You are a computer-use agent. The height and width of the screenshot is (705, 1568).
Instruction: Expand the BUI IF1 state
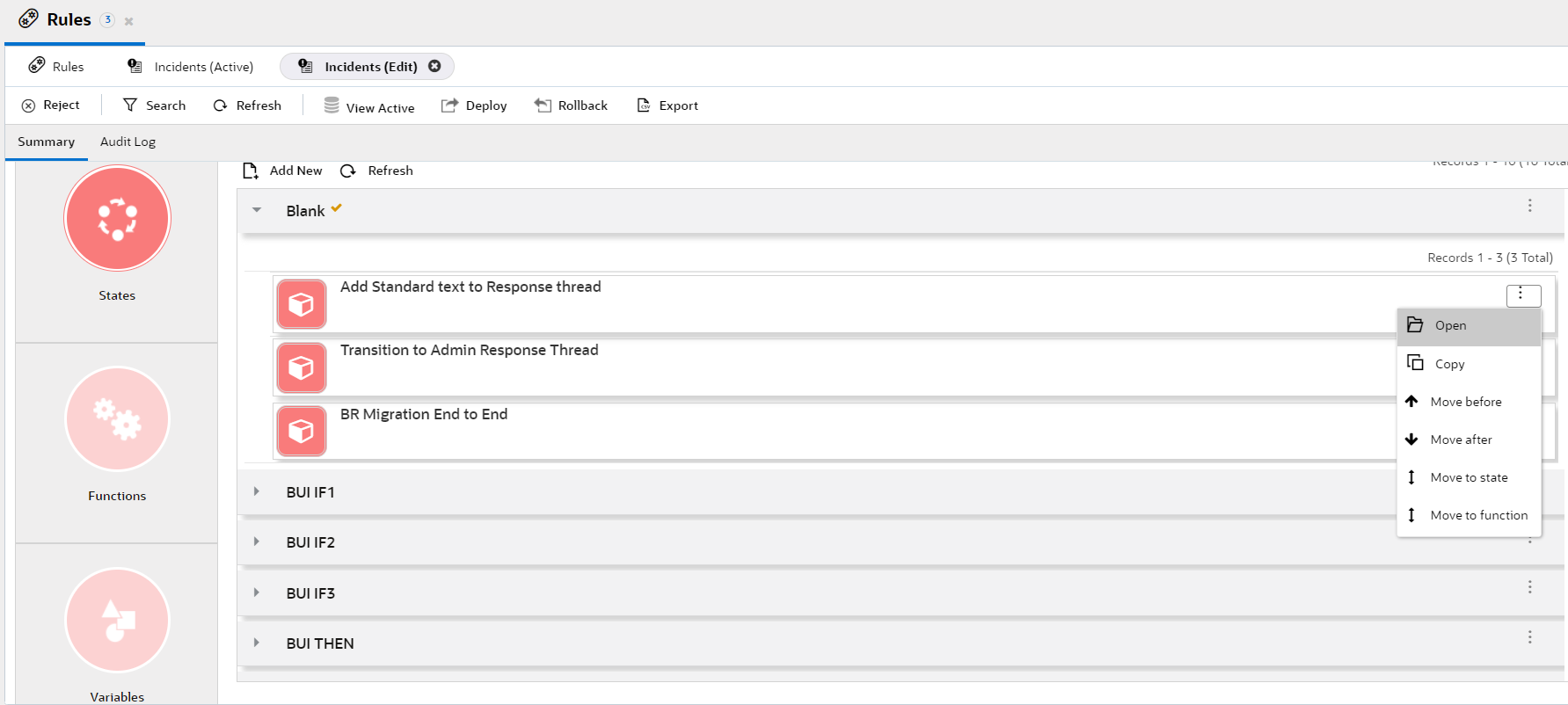[257, 491]
